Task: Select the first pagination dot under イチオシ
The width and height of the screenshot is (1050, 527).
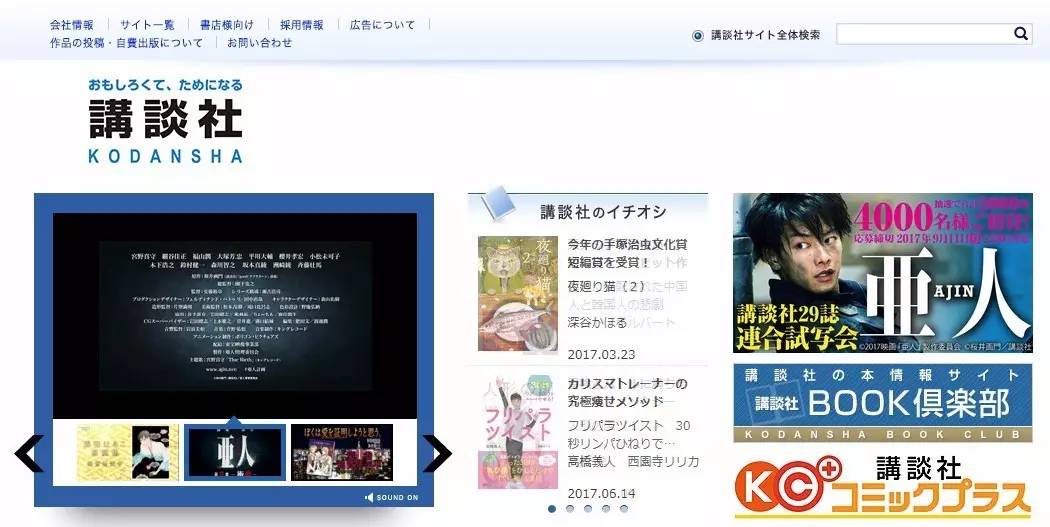Action: [x=551, y=508]
